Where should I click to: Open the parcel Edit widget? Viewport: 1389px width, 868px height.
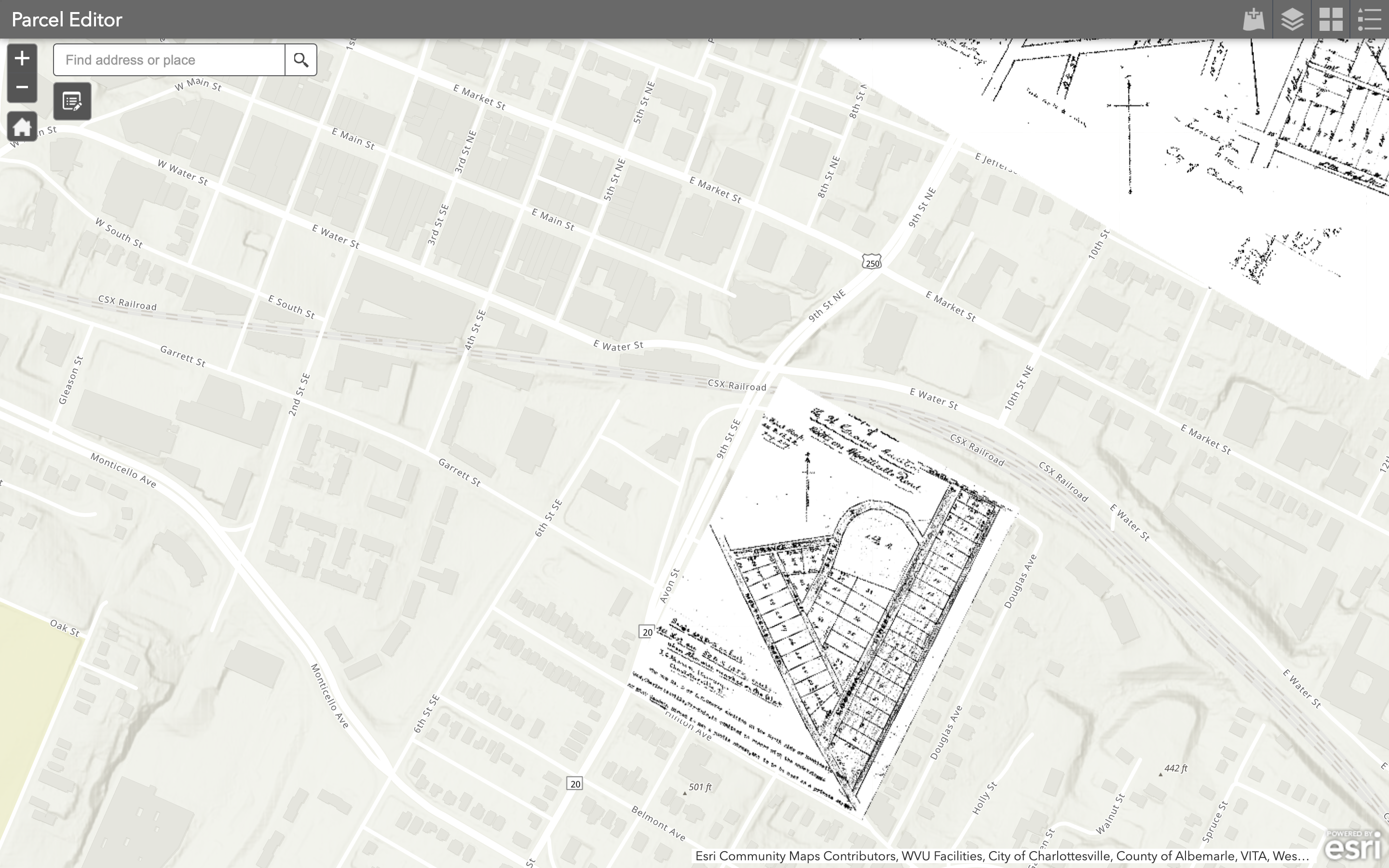pyautogui.click(x=72, y=102)
